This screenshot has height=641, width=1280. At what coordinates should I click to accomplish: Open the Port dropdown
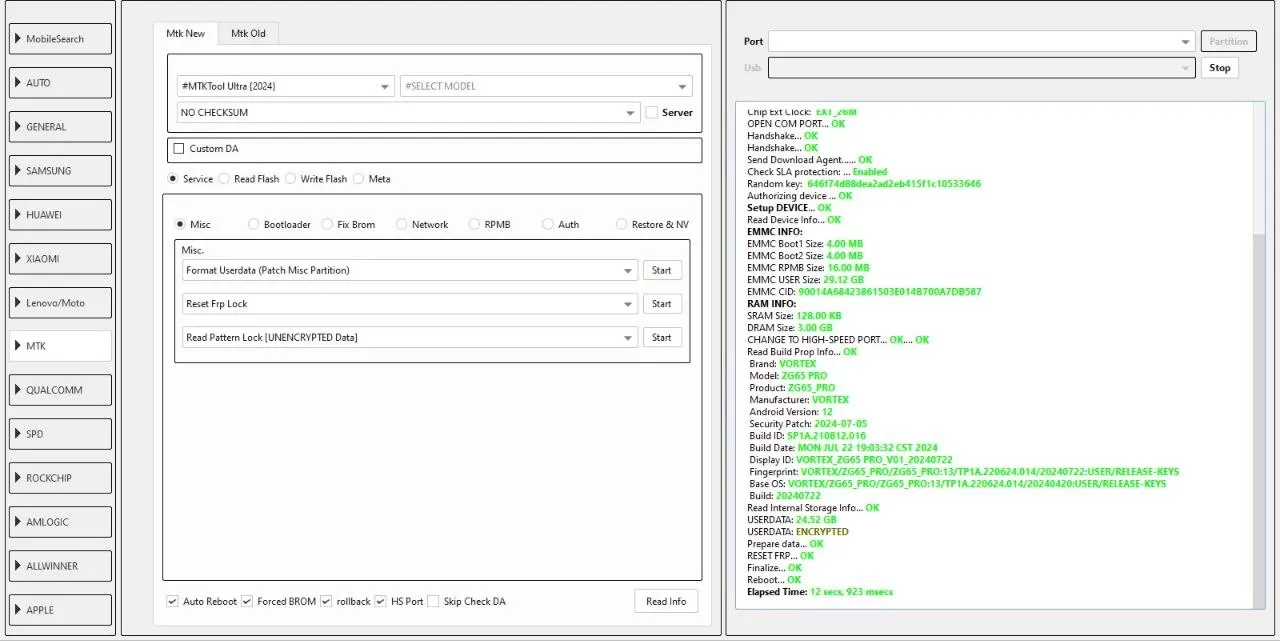[981, 41]
